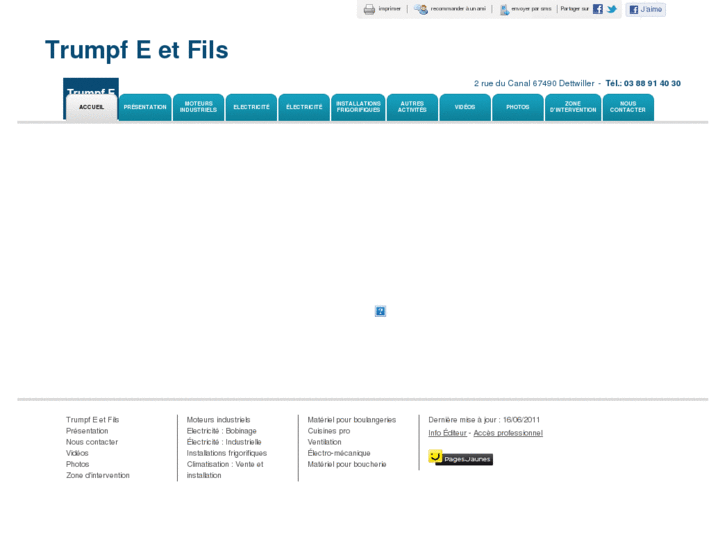
Task: Share the page via Twitter bird icon
Action: click(x=612, y=9)
